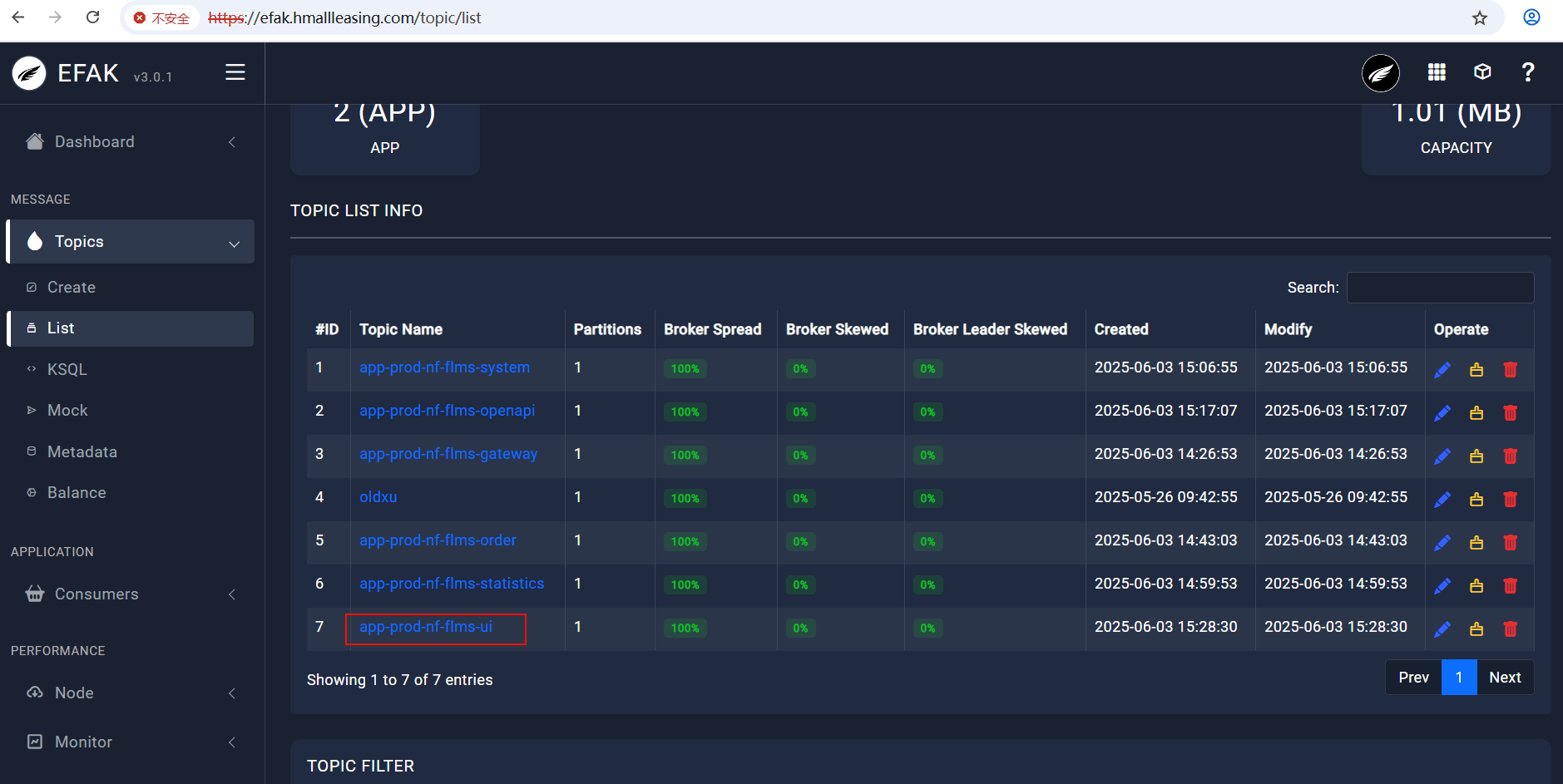Open the apps grid icon in header
Screen dimensions: 1563x784
[x=1437, y=72]
